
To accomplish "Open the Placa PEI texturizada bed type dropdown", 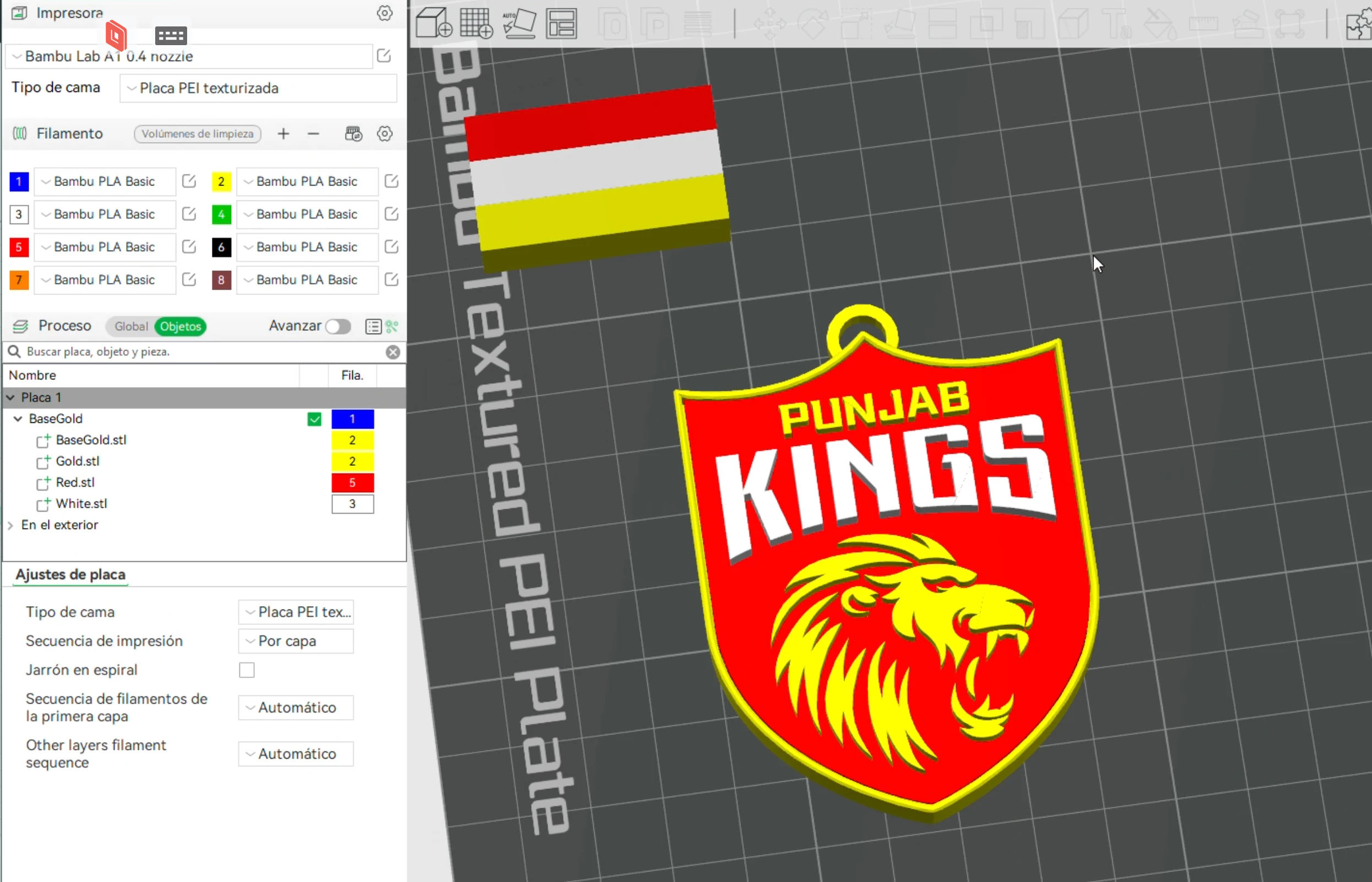I will coord(258,88).
